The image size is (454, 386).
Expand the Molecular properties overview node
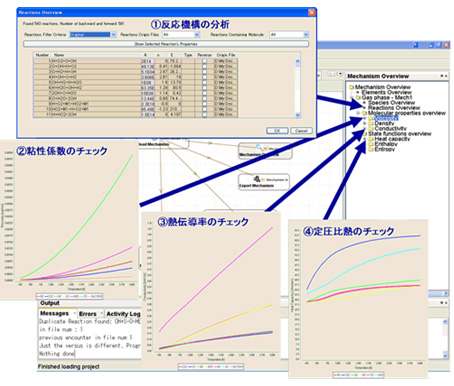(x=358, y=113)
